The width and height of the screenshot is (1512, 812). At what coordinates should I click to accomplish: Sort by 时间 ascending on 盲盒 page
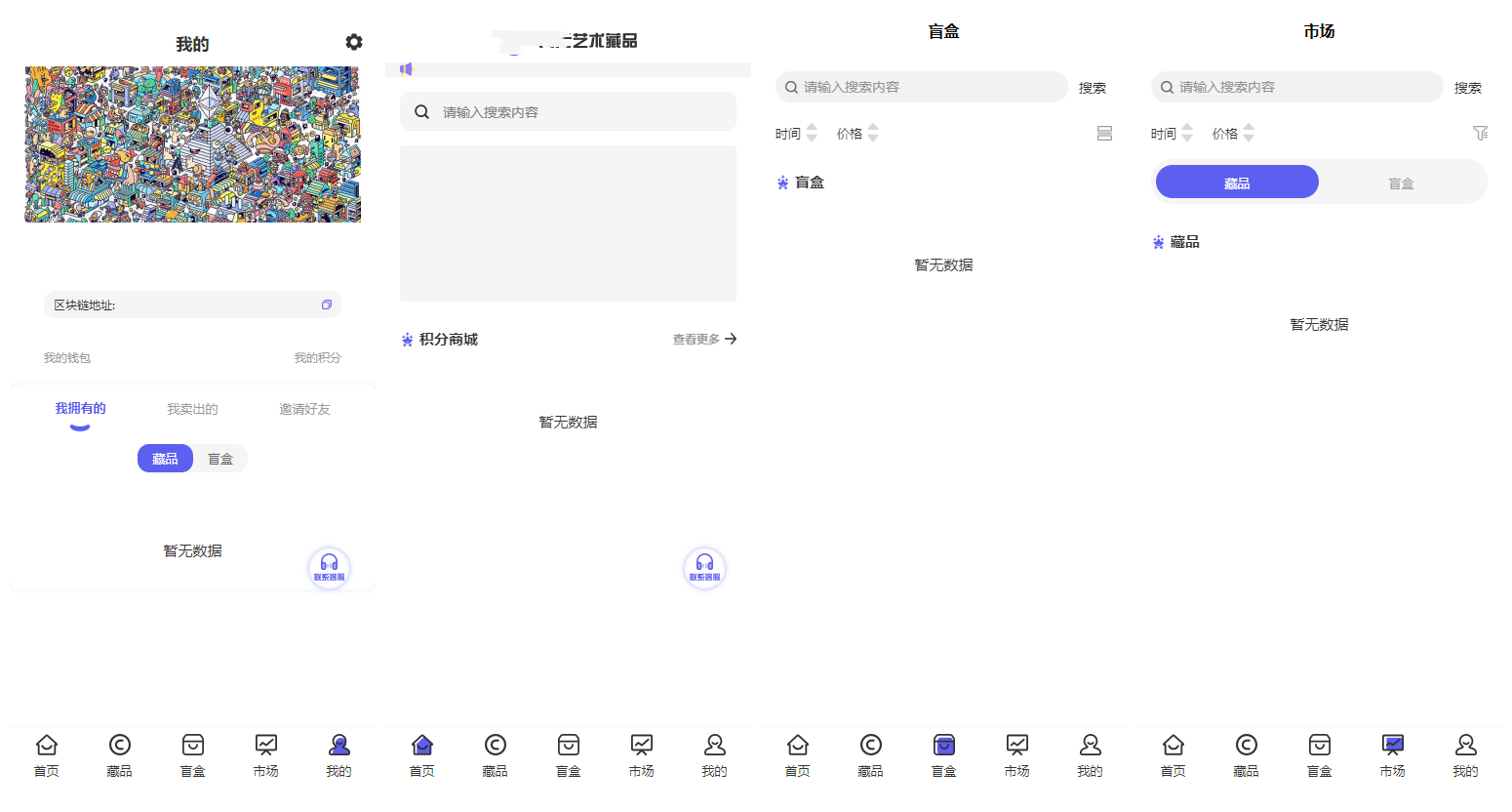pyautogui.click(x=813, y=128)
